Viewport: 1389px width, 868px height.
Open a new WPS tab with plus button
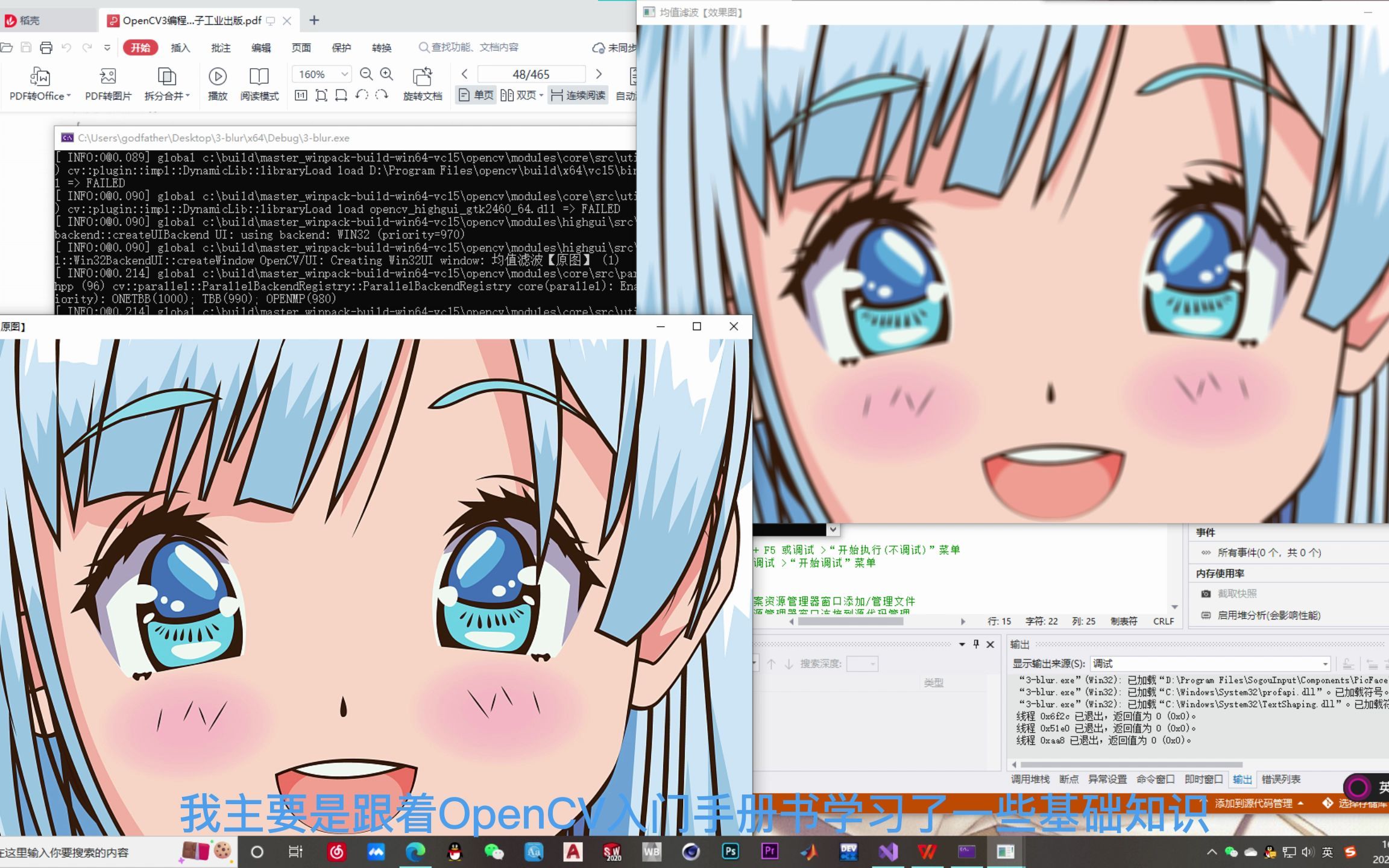point(314,20)
